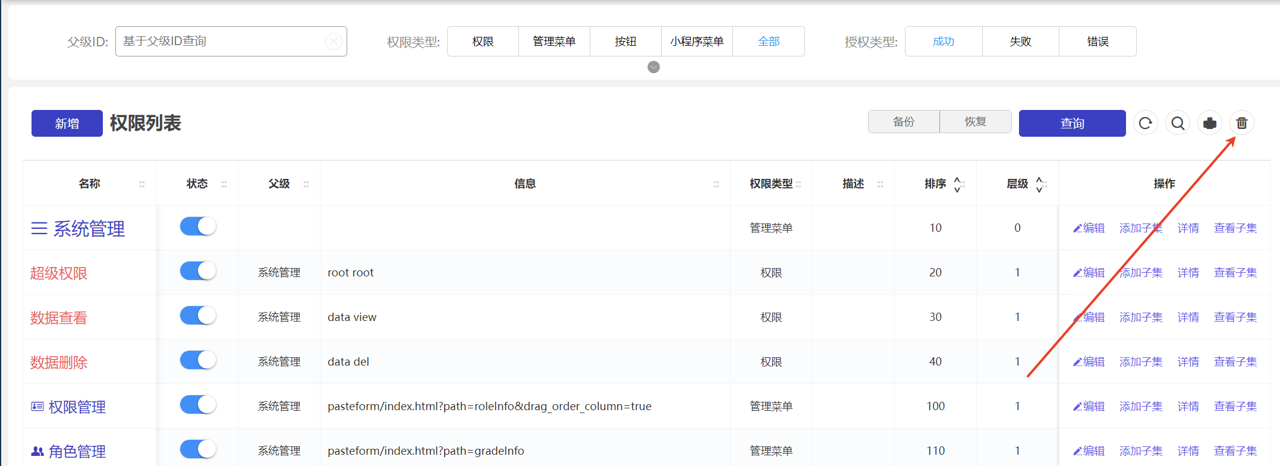Click the 名称 column drag handle

142,184
